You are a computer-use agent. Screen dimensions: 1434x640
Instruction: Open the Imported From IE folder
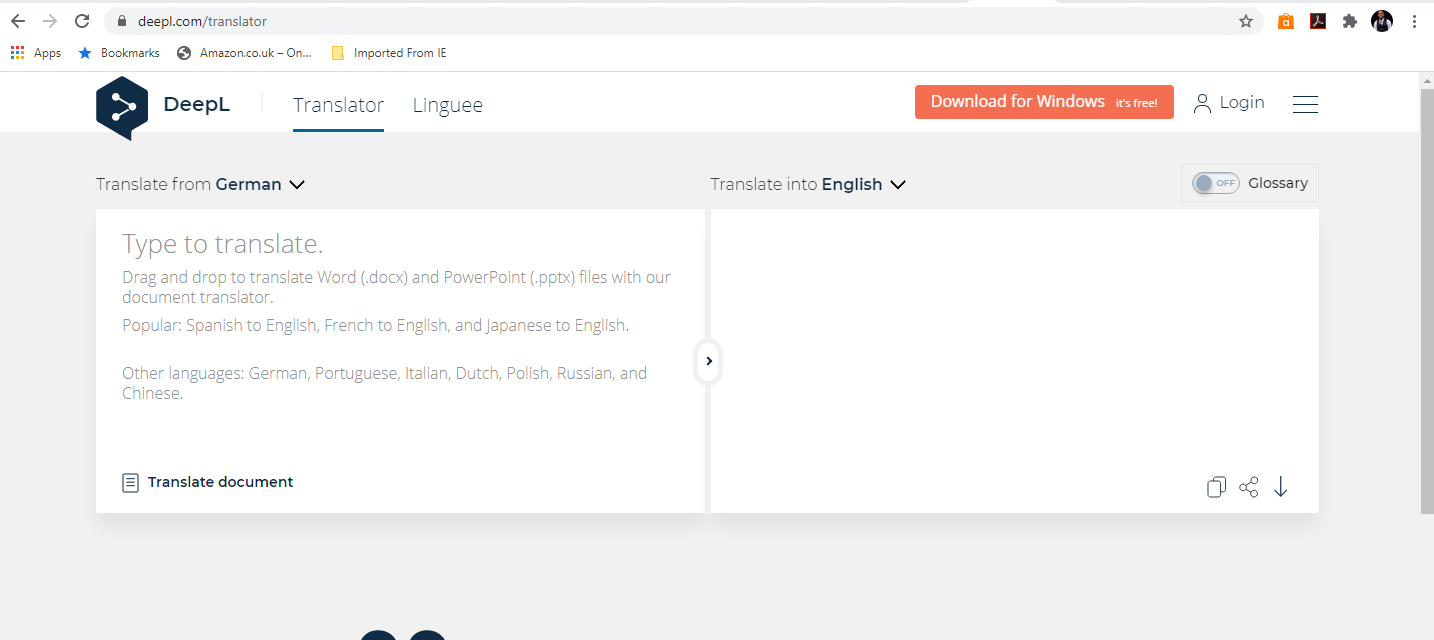pos(389,53)
